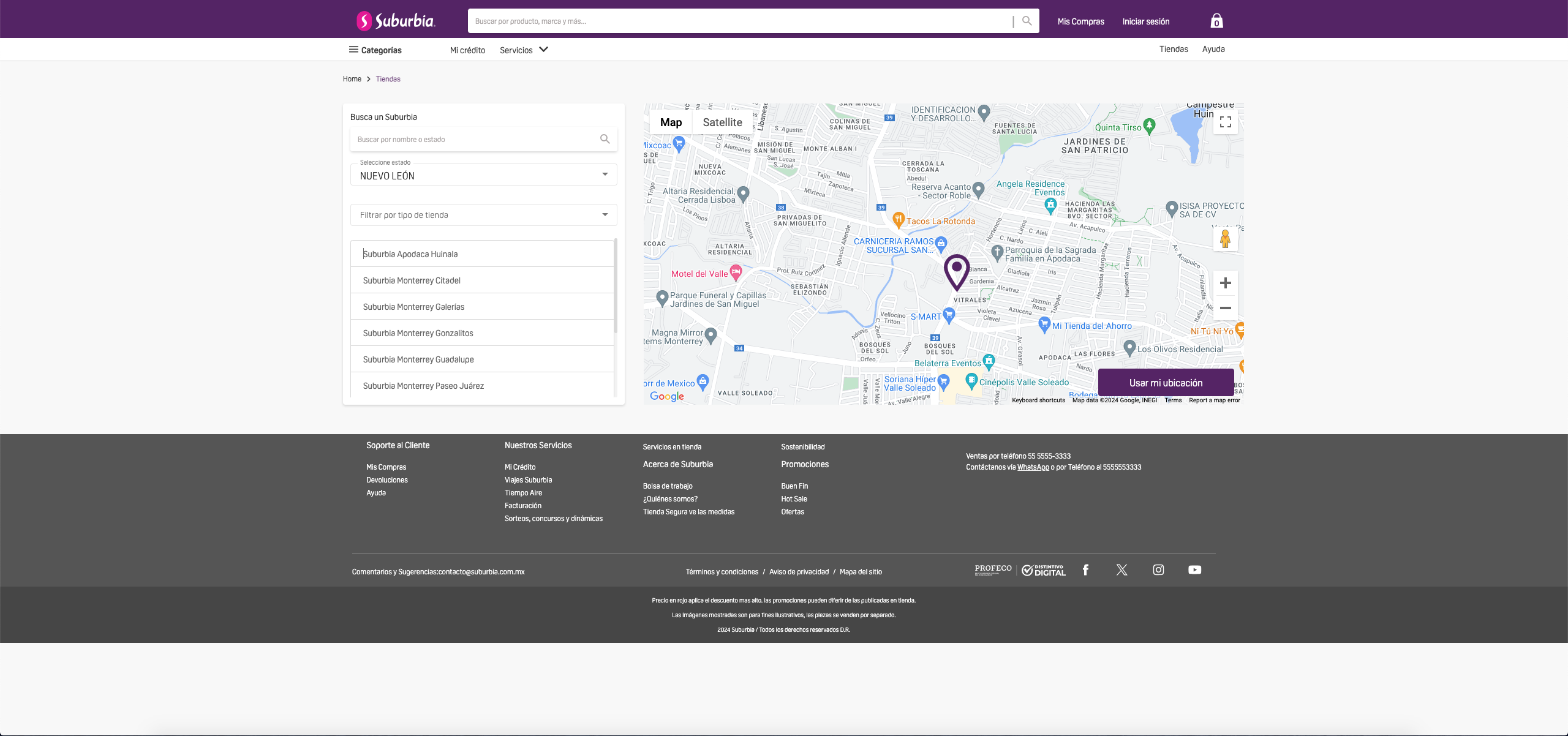Open the Categorías hamburger menu icon
Image resolution: width=1568 pixels, height=736 pixels.
(353, 50)
